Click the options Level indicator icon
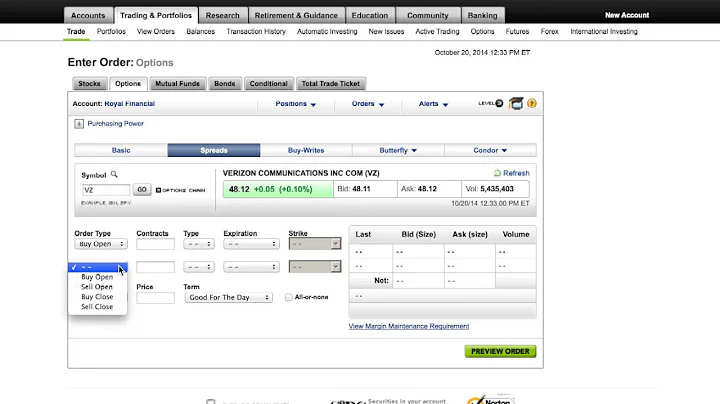This screenshot has height=404, width=720. point(491,103)
